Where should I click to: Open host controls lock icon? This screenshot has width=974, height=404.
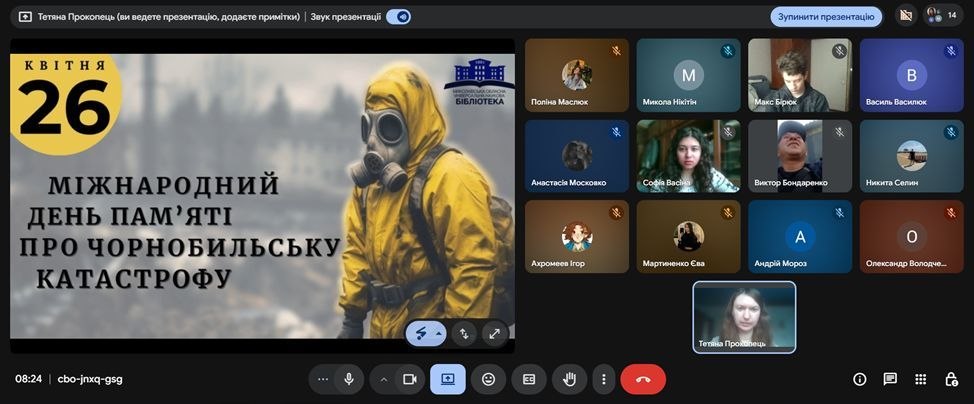tap(951, 379)
